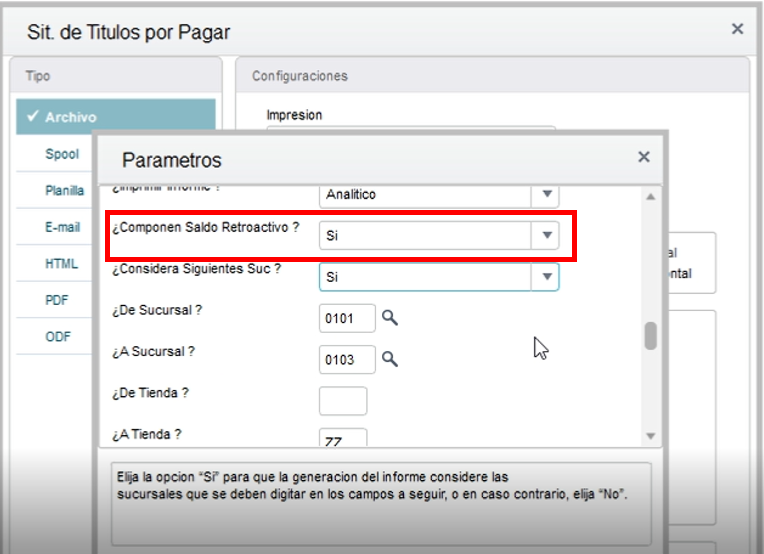This screenshot has height=554, width=764.
Task: Select the HTML type option
Action: [x=61, y=264]
